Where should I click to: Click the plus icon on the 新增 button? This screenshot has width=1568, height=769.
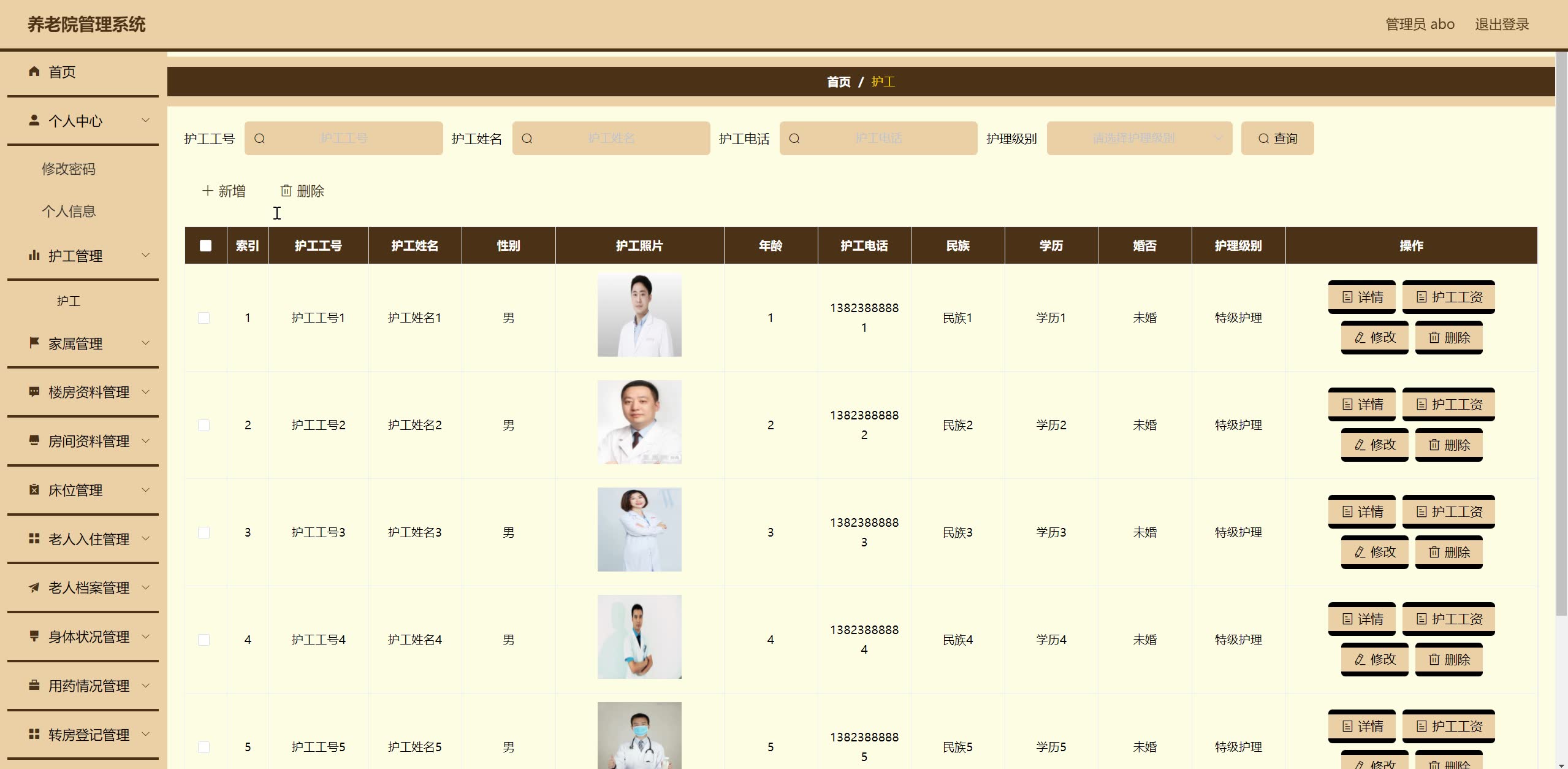207,191
